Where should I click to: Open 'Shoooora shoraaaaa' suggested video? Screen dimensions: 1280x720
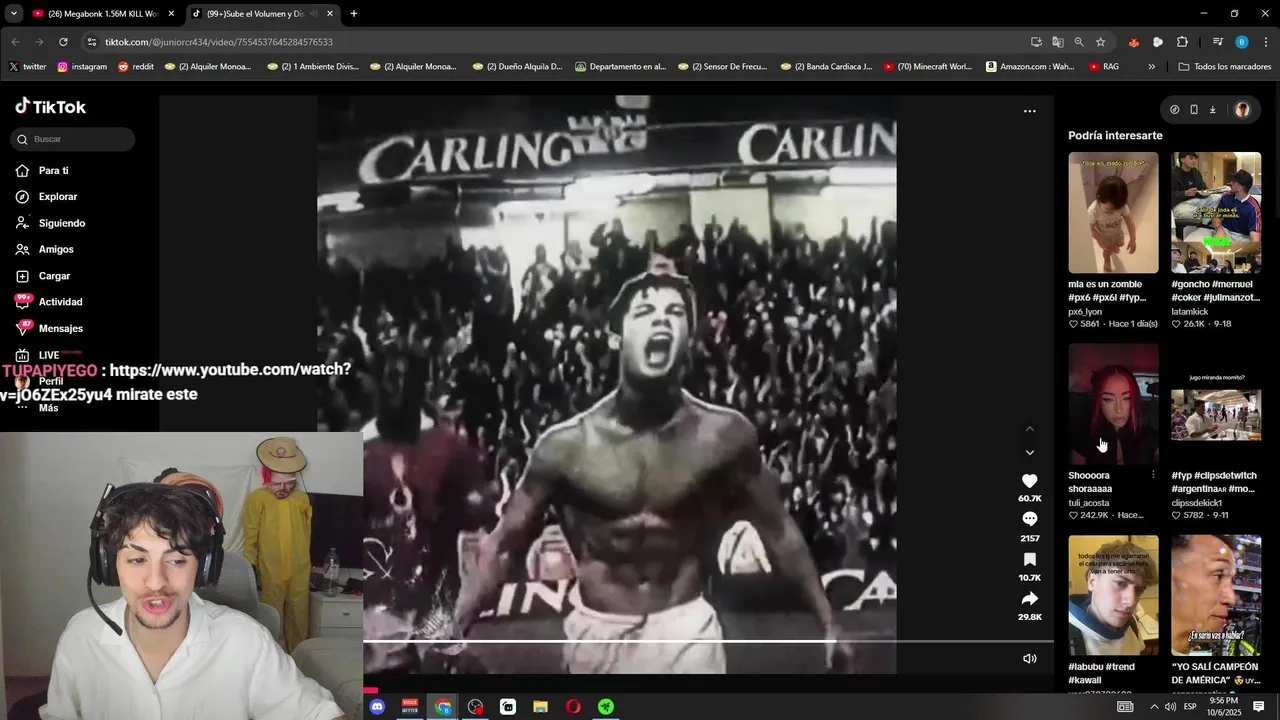pos(1113,404)
